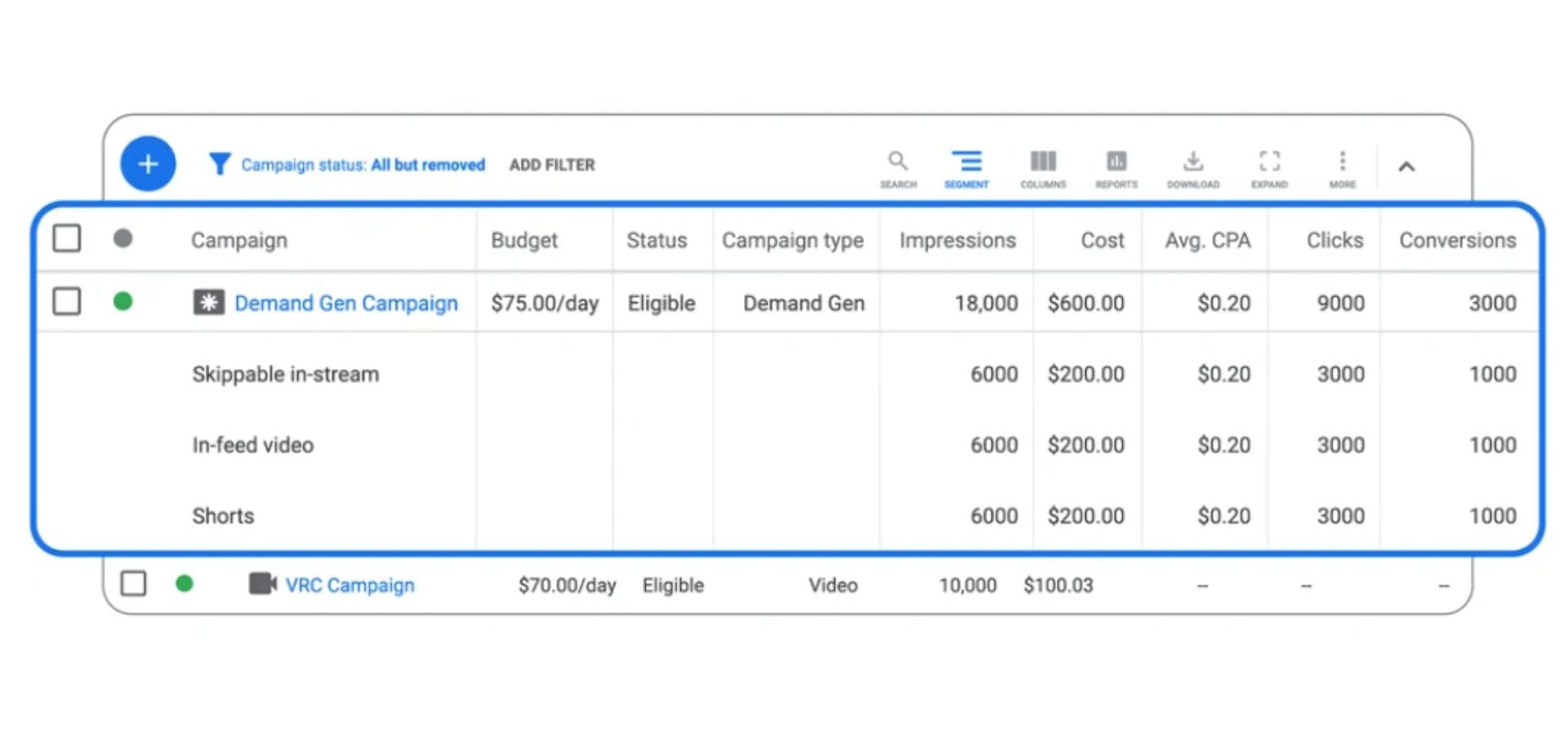Collapse the toolbar with chevron arrow
Image resolution: width=1568 pixels, height=743 pixels.
click(1405, 167)
